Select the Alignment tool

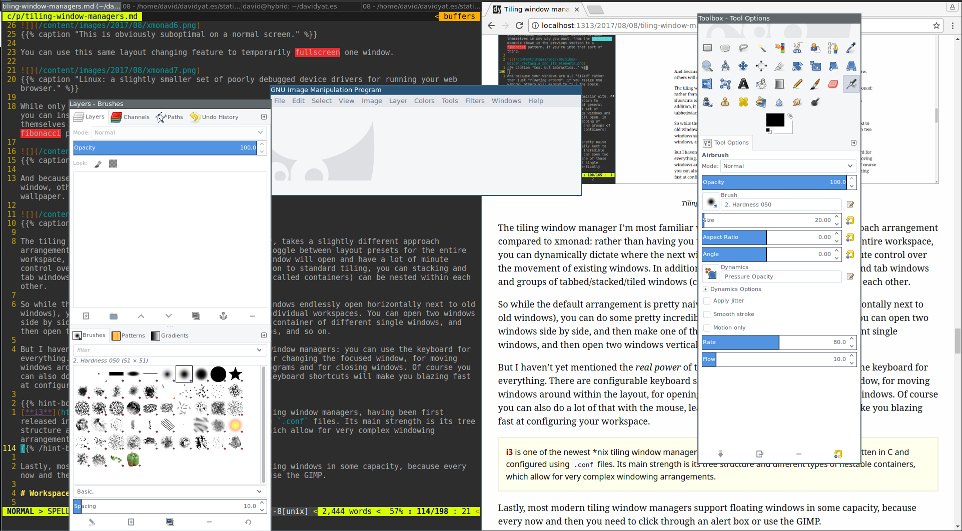coord(761,66)
